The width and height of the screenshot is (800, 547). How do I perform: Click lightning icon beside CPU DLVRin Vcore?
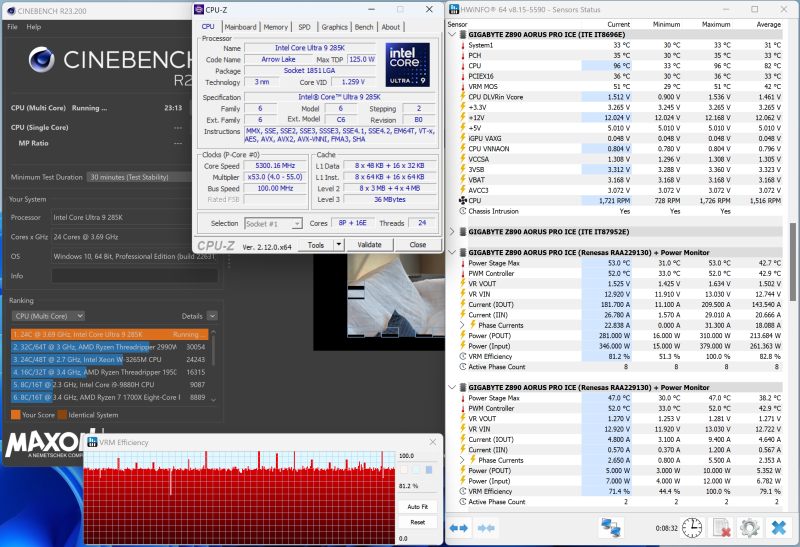tap(463, 96)
